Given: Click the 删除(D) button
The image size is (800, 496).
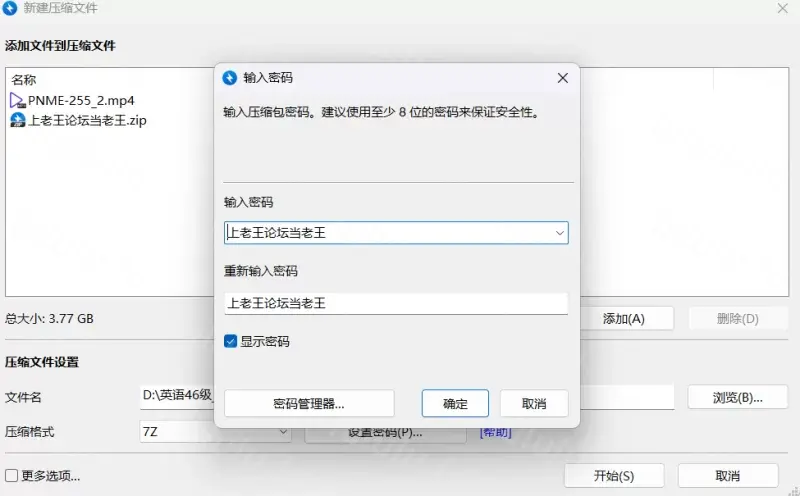Looking at the screenshot, I should [x=737, y=318].
